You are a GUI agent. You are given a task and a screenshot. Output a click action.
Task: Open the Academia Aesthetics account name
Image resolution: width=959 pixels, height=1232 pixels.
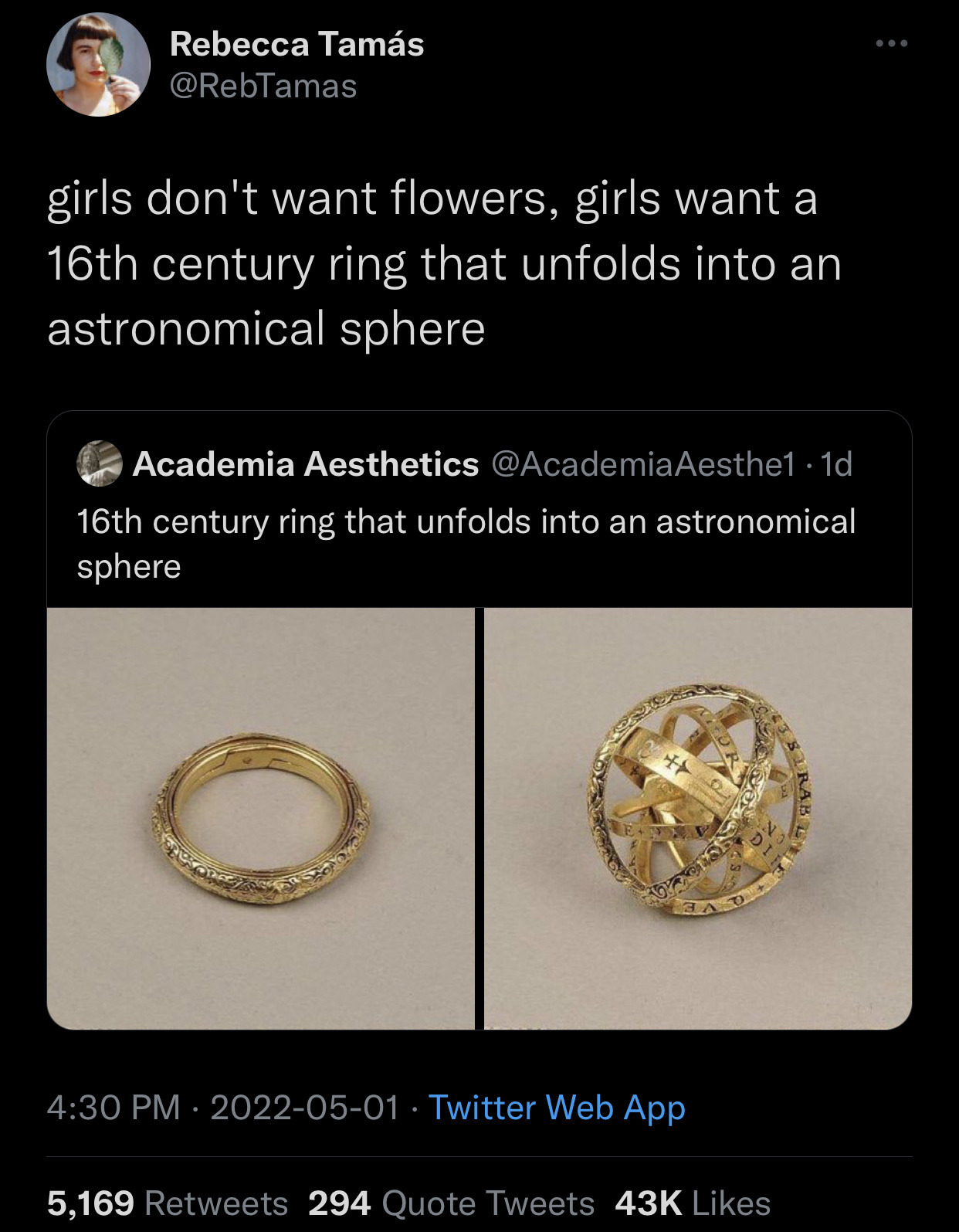pyautogui.click(x=306, y=464)
